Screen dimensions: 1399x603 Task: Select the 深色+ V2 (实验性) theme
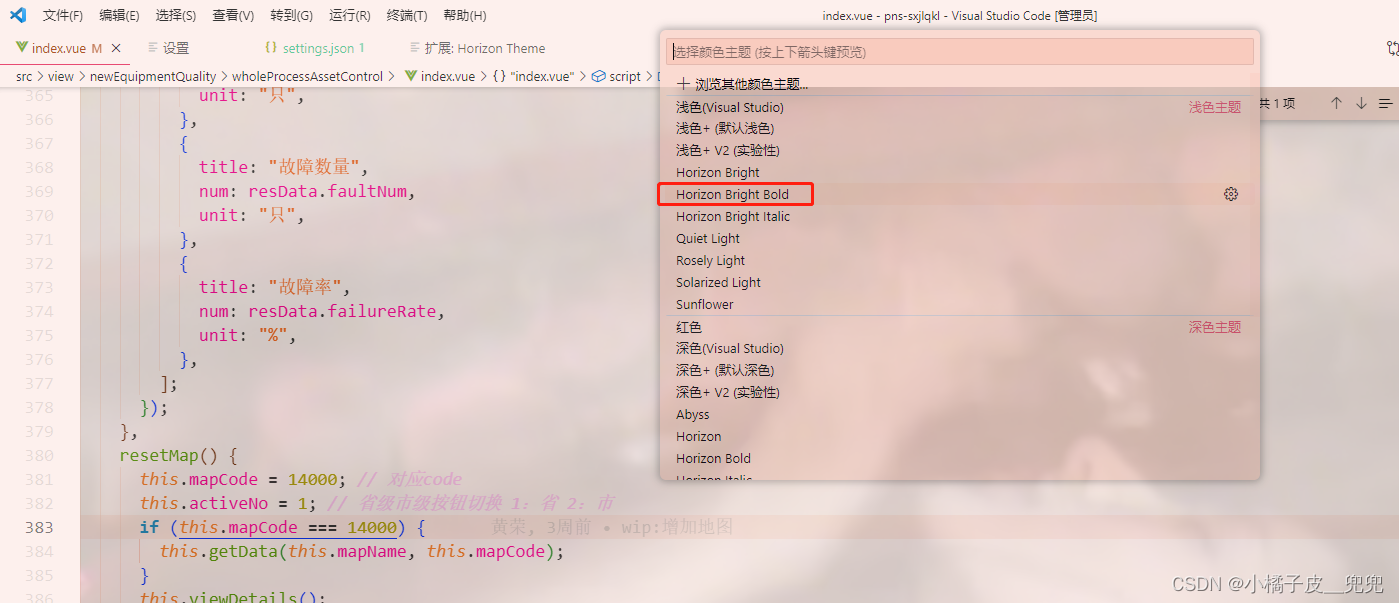960,392
